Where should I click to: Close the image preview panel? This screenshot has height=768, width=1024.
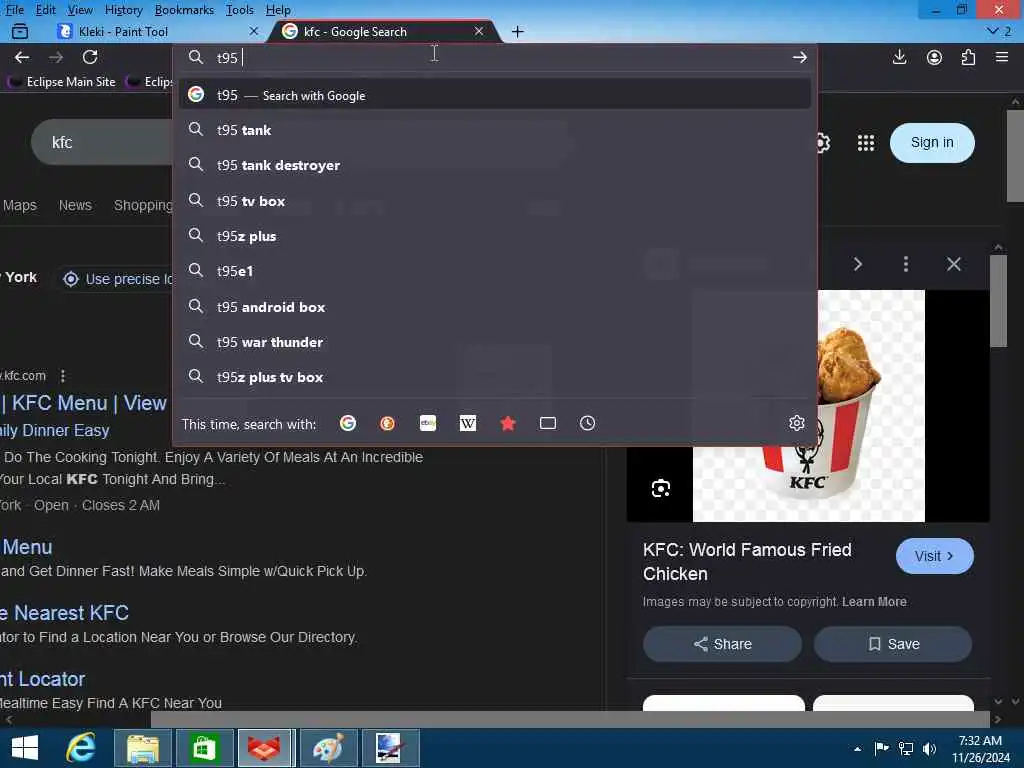tap(953, 264)
